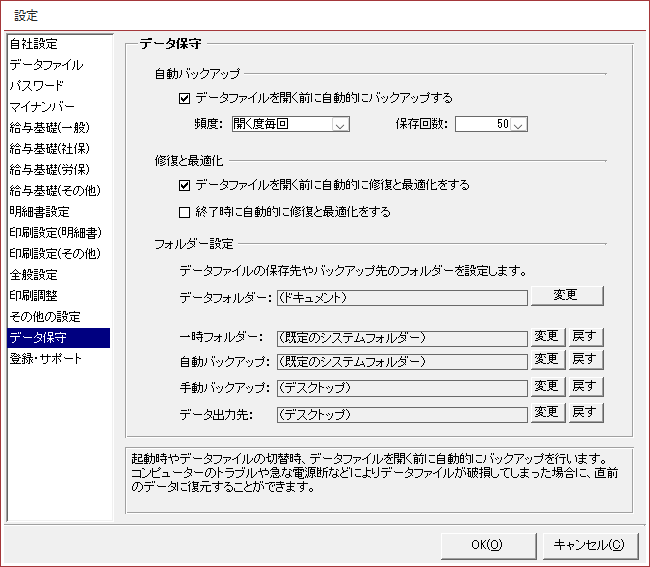This screenshot has height=567, width=650.
Task: Cancel the settings dialog
Action: [x=588, y=545]
